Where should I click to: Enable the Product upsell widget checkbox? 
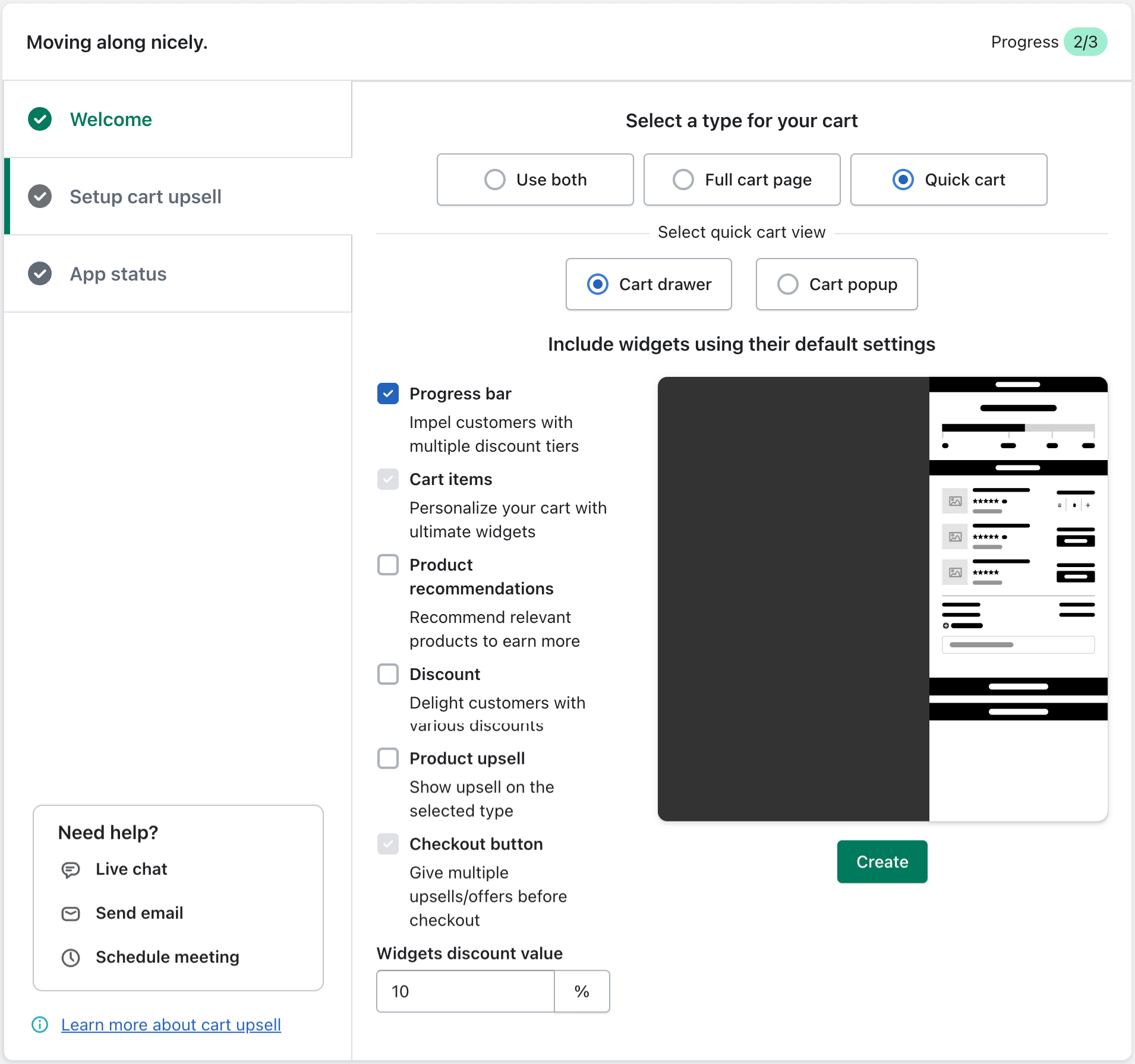[x=388, y=758]
